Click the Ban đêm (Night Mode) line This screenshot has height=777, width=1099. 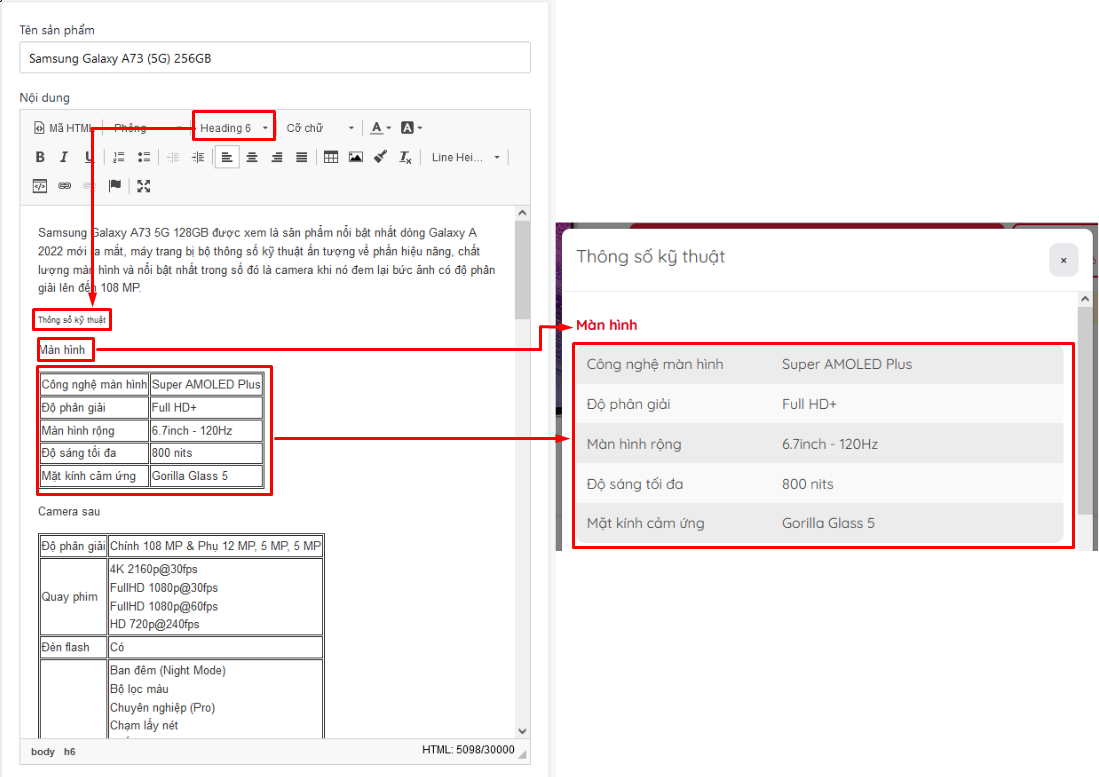point(168,671)
